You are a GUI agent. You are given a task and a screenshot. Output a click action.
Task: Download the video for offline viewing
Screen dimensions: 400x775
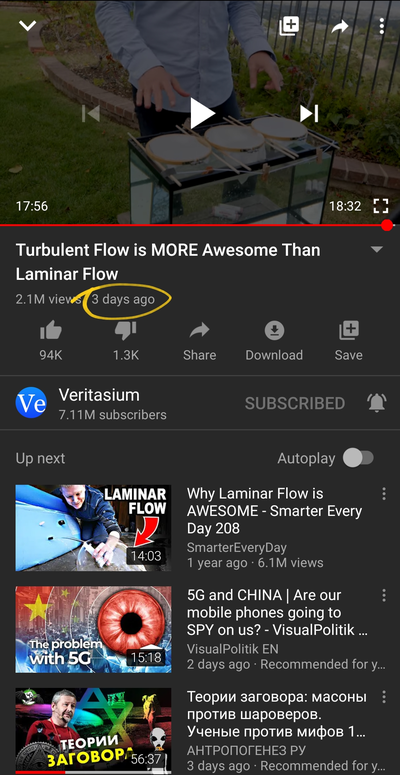(274, 341)
